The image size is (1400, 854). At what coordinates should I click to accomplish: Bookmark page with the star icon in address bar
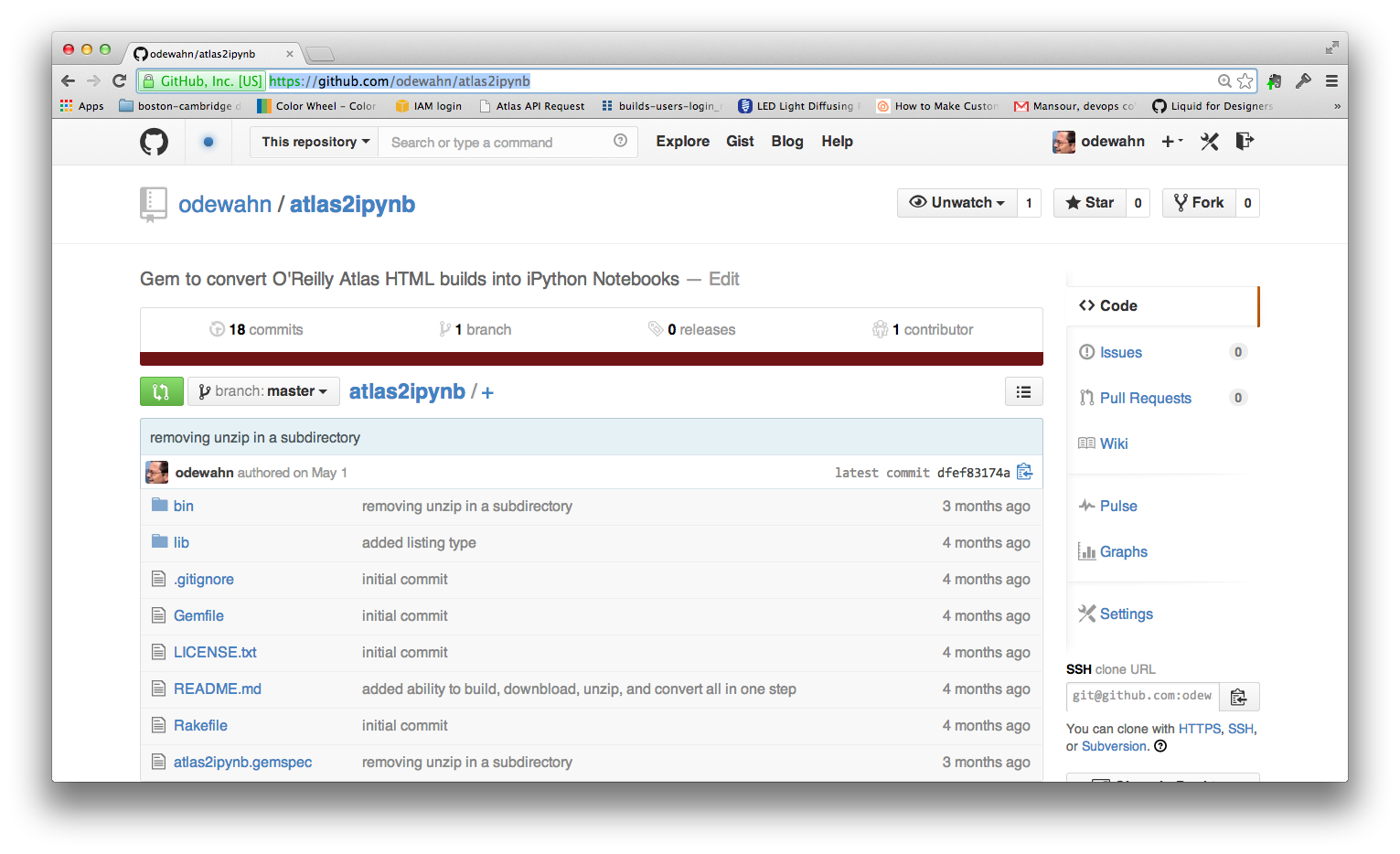tap(1245, 81)
